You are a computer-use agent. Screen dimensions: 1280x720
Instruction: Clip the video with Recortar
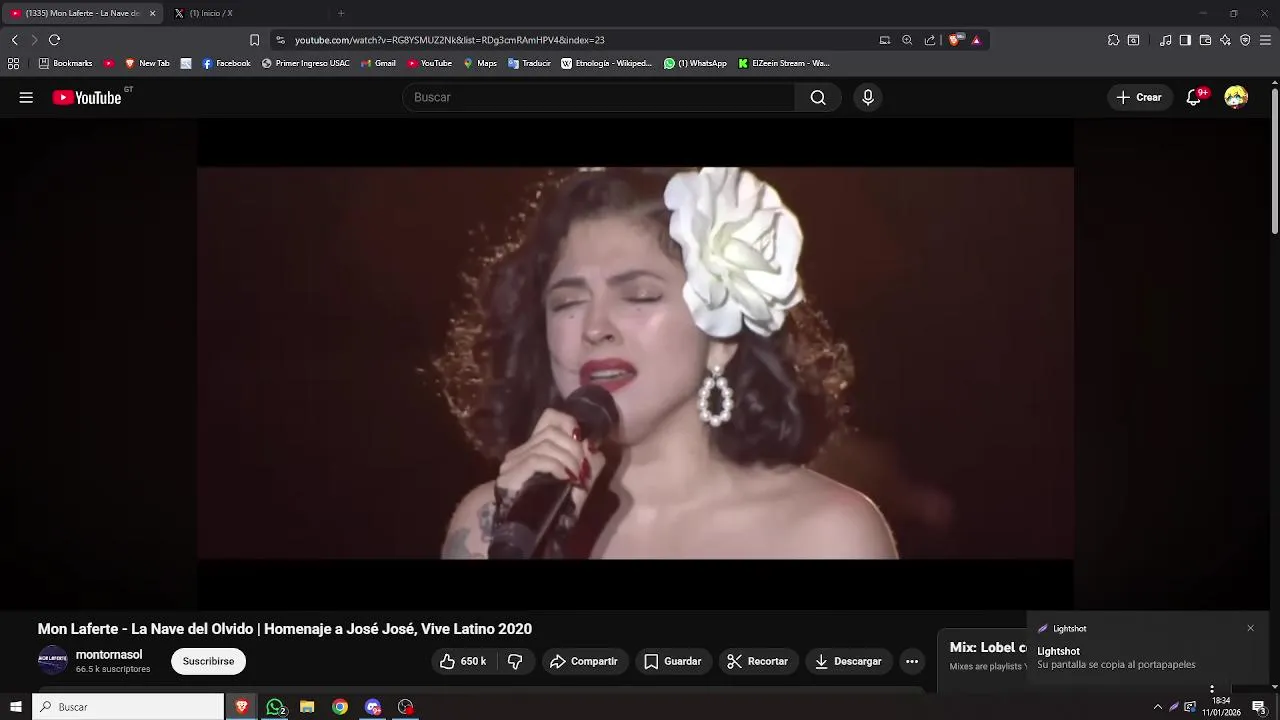click(758, 661)
